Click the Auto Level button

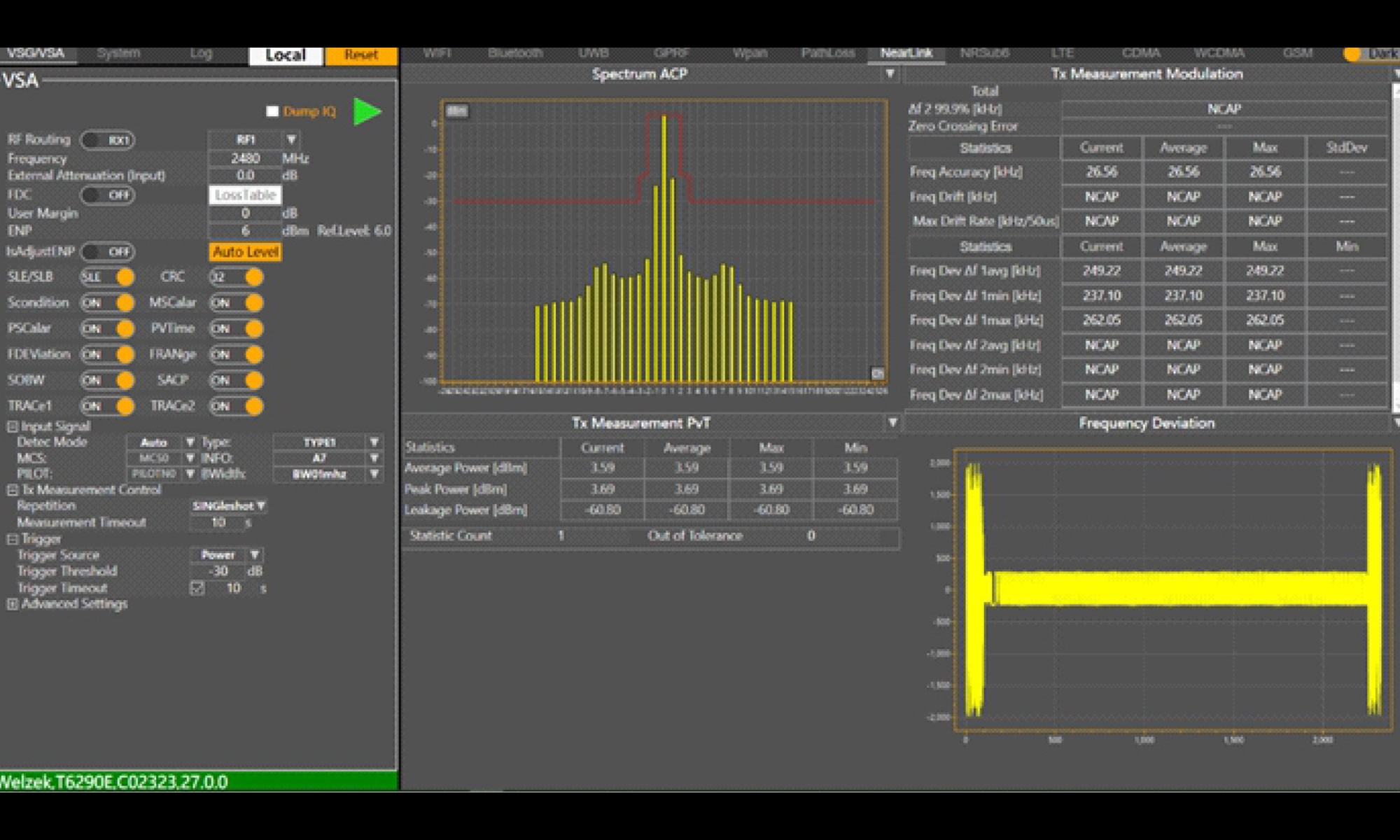245,252
